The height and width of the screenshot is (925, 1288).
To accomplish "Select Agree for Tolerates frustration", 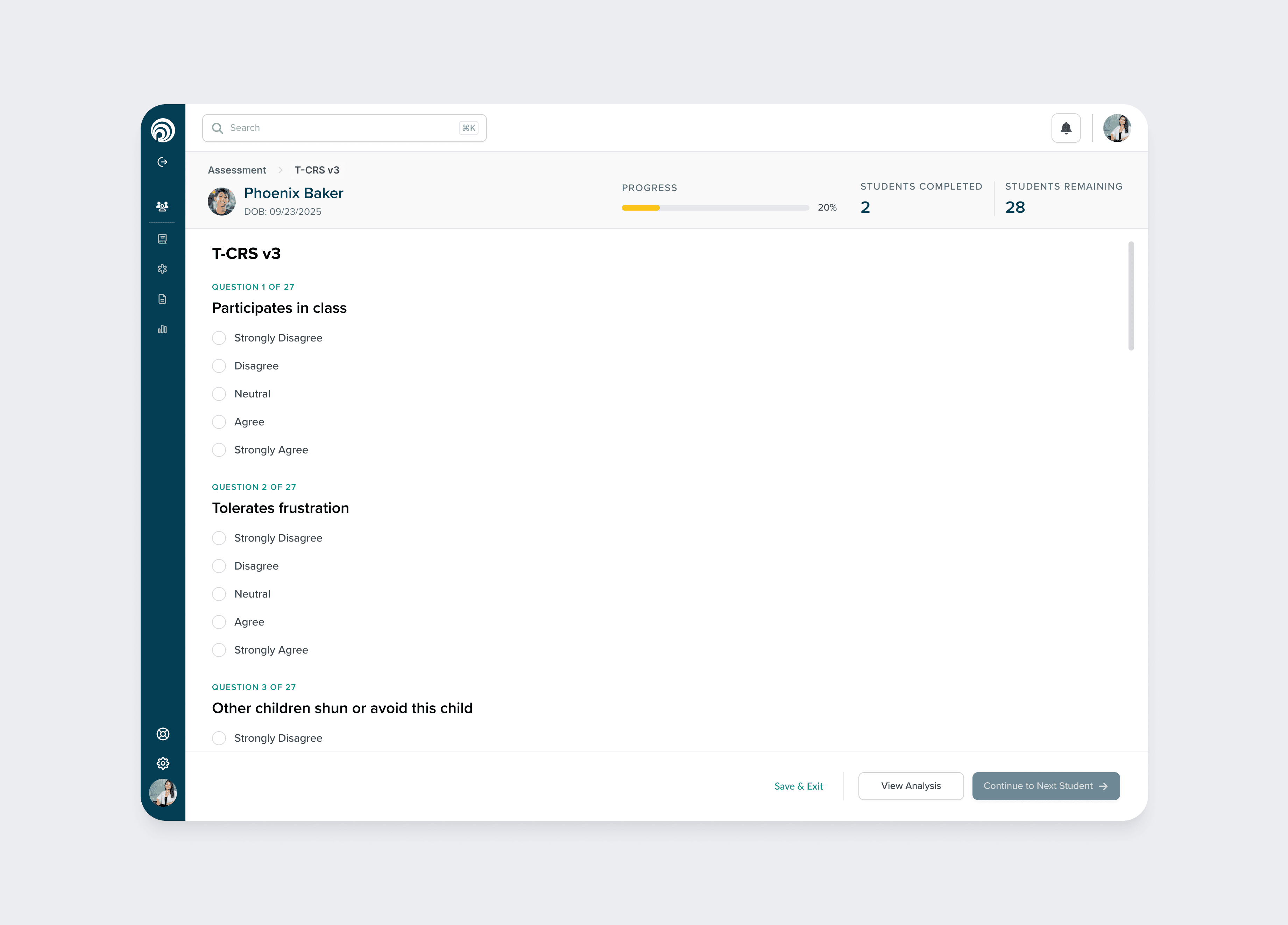I will [219, 622].
